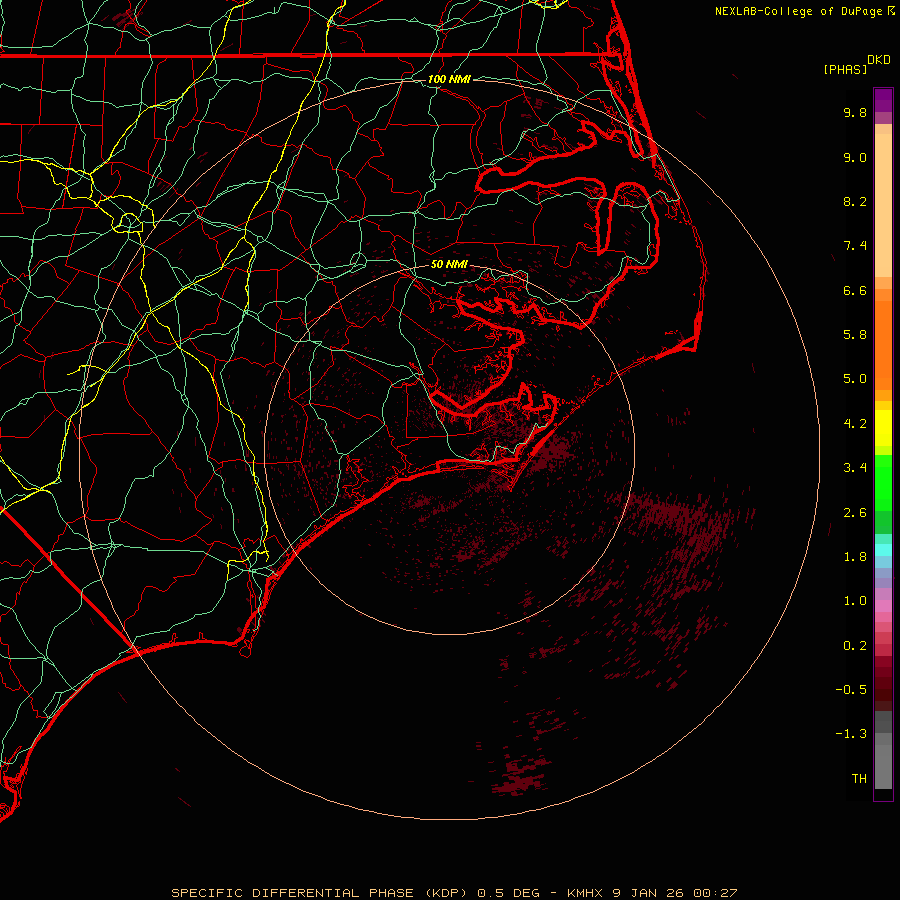
Task: Click the 4.2 legend value
Action: [855, 424]
